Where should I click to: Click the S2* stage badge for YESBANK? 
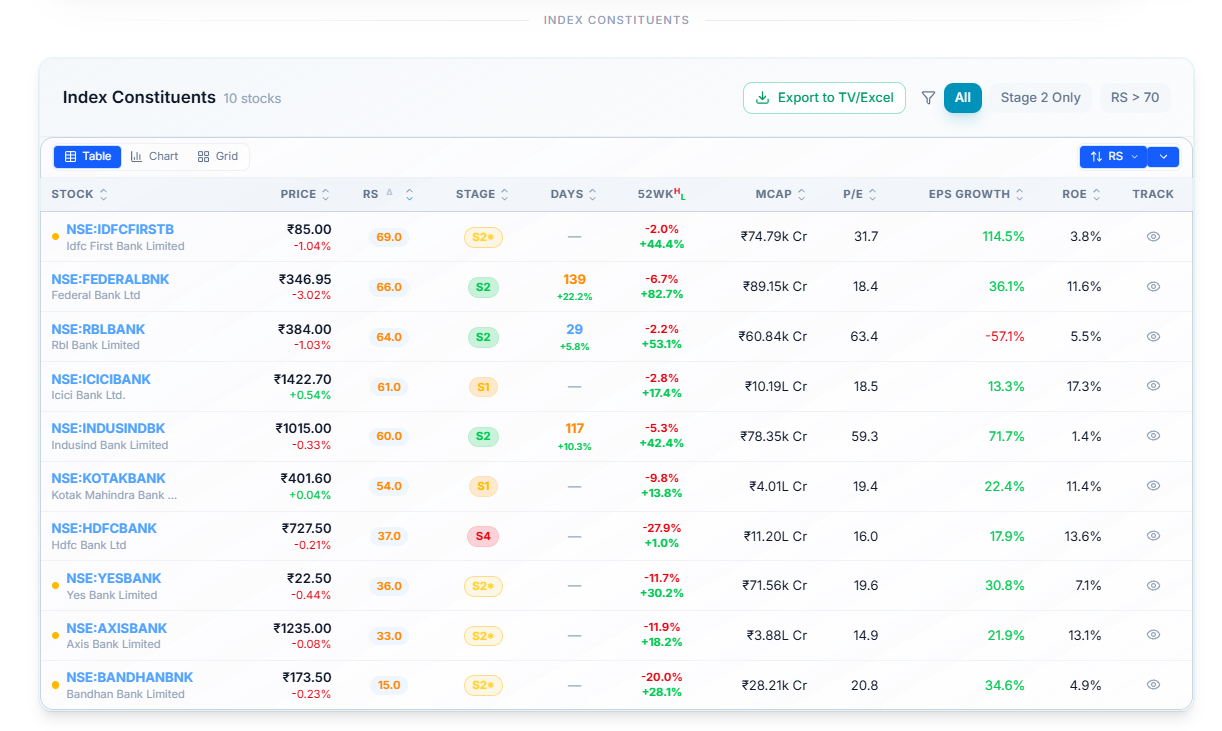tap(483, 586)
